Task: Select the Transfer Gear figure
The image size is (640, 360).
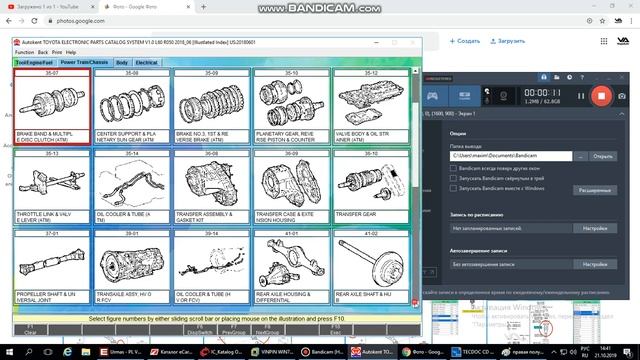Action: [x=371, y=187]
